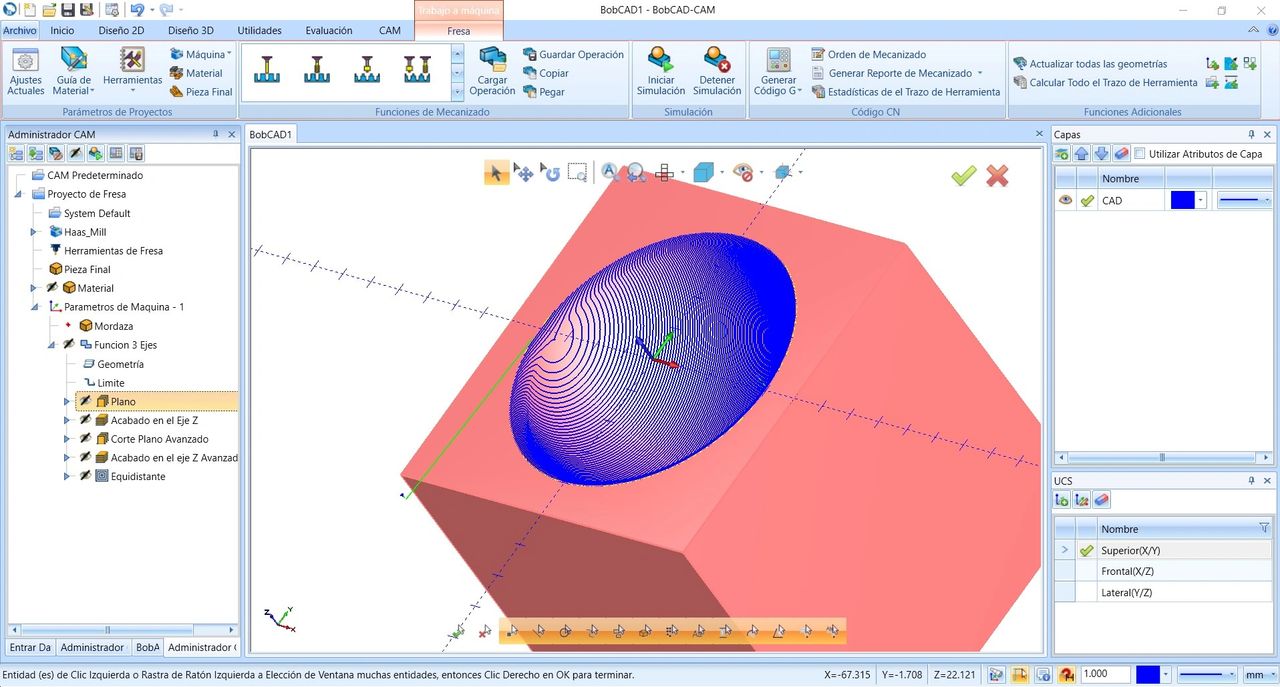Delete layer with eraser in Capas
This screenshot has height=687, width=1280.
[x=1121, y=154]
